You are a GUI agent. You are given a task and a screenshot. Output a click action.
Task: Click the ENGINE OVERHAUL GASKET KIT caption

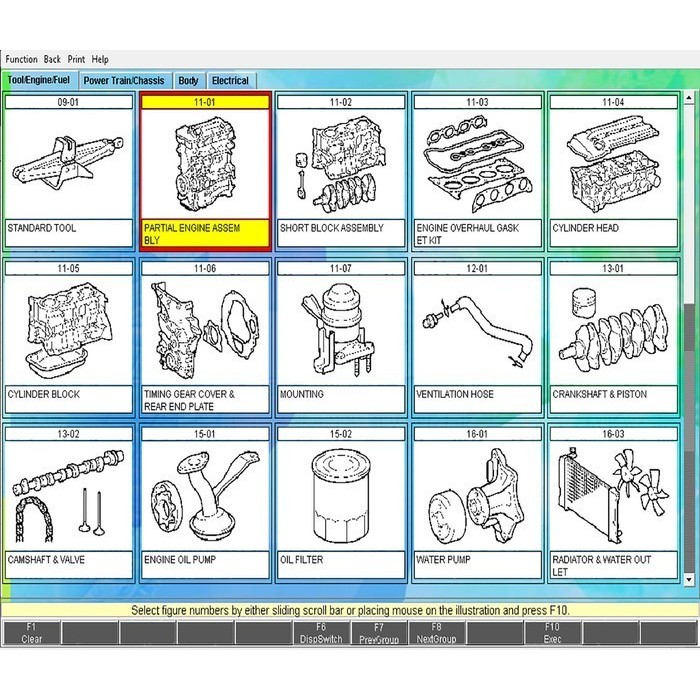(477, 233)
